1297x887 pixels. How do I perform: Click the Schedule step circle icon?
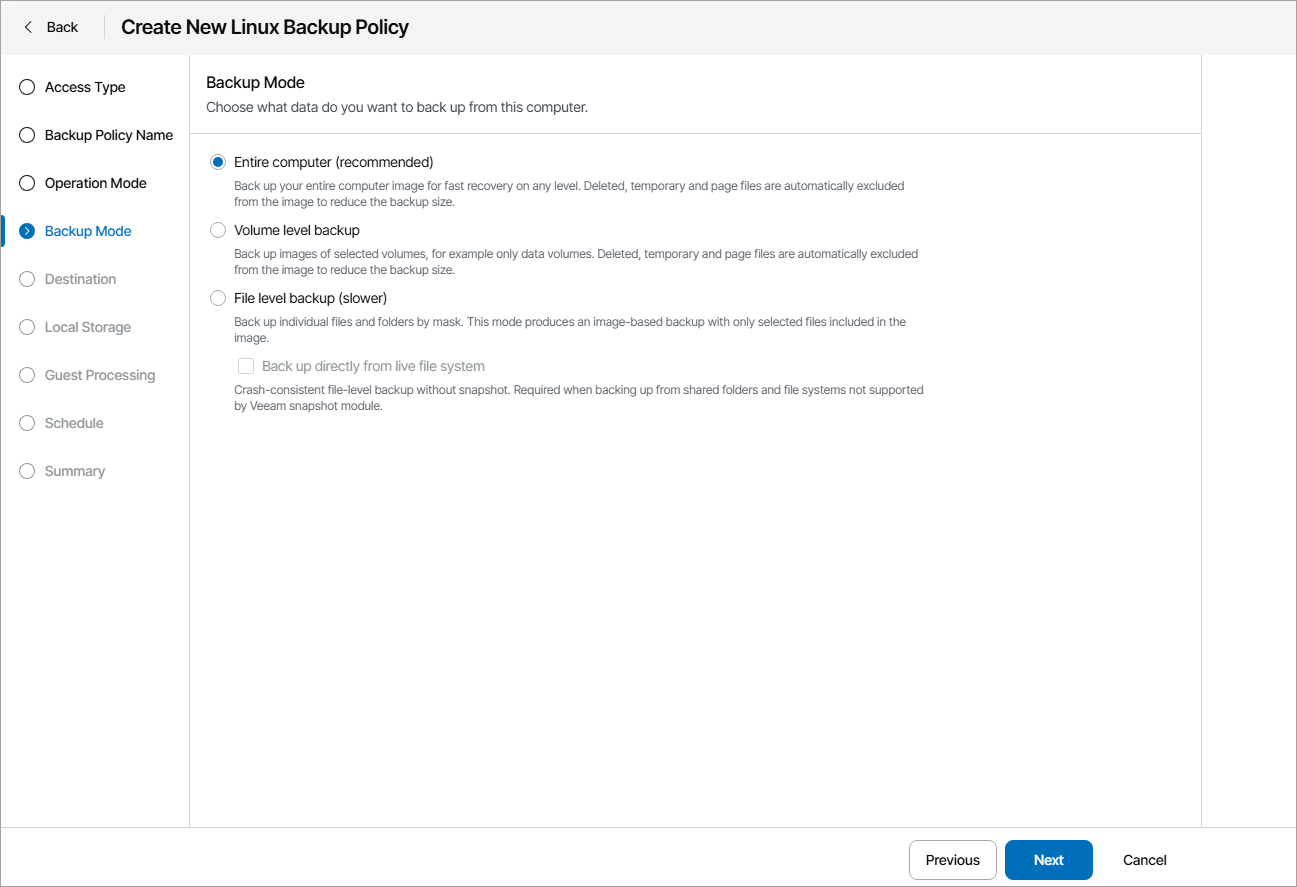pyautogui.click(x=27, y=423)
